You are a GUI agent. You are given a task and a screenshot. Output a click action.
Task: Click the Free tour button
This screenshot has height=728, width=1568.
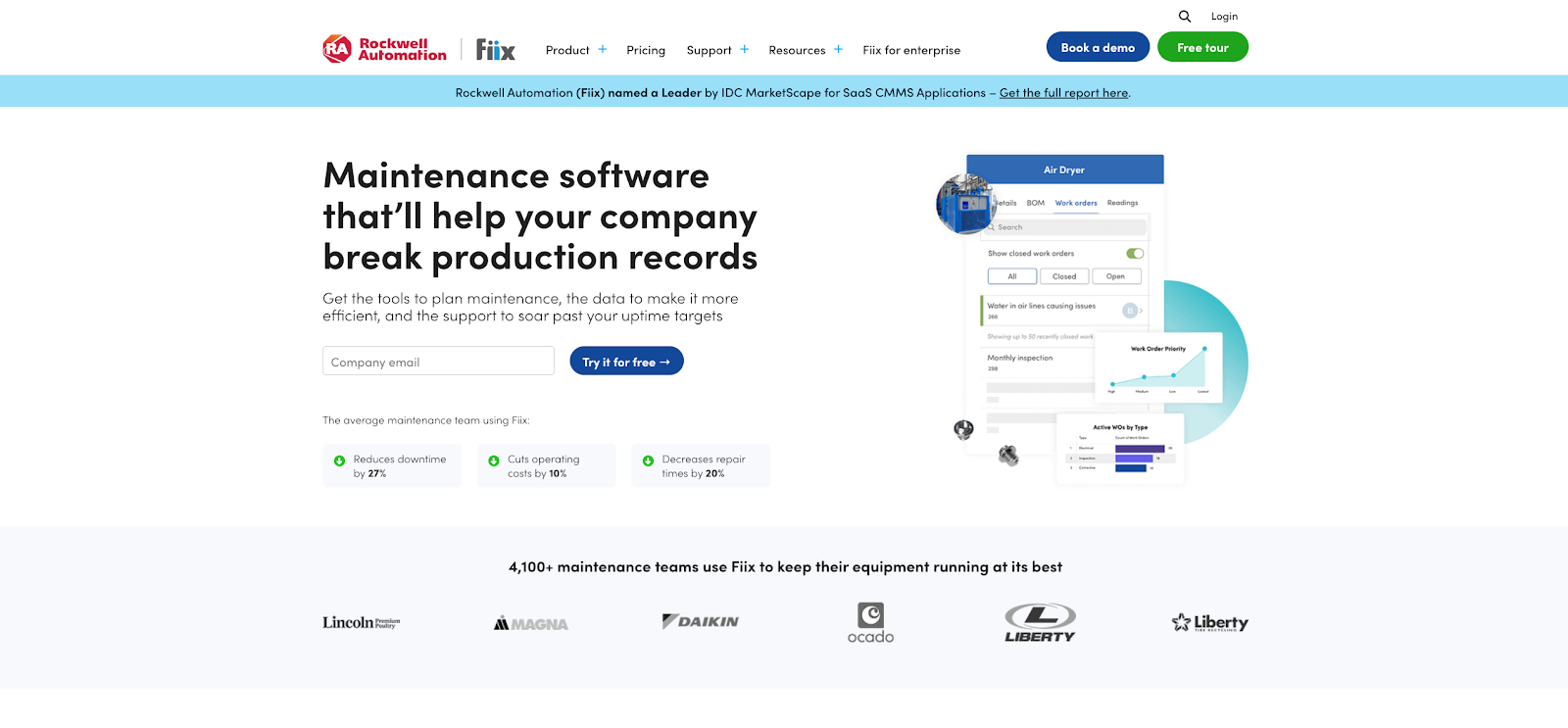pyautogui.click(x=1202, y=47)
